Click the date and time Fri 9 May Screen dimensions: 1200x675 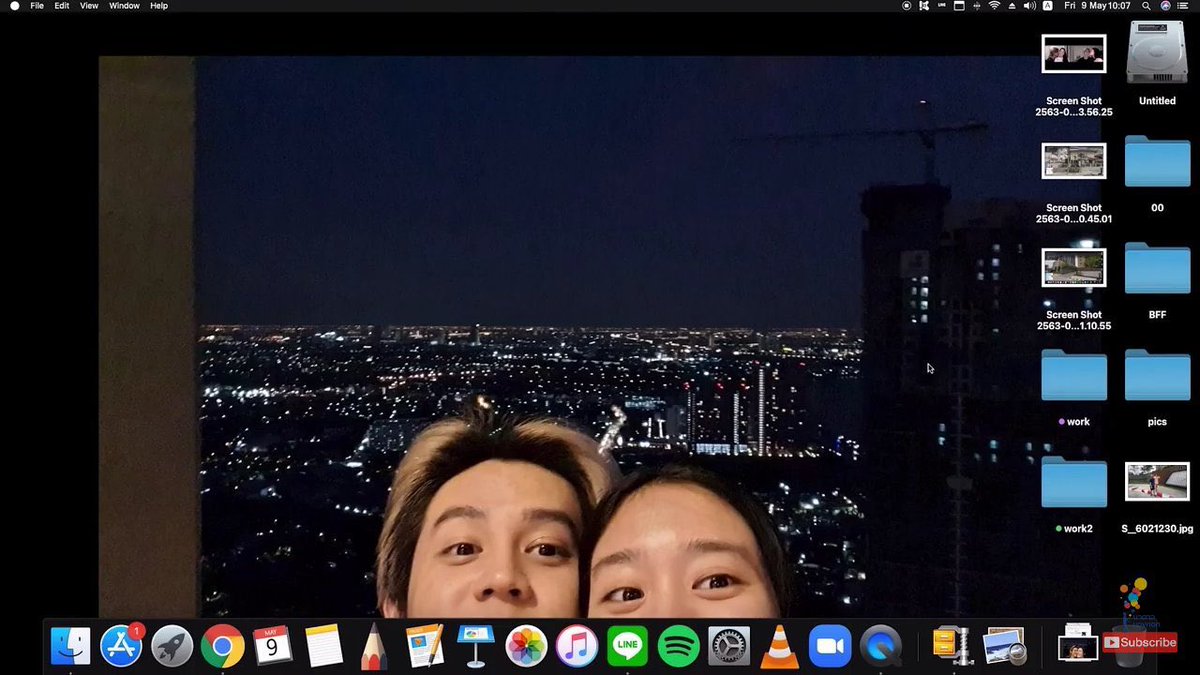[x=1098, y=6]
